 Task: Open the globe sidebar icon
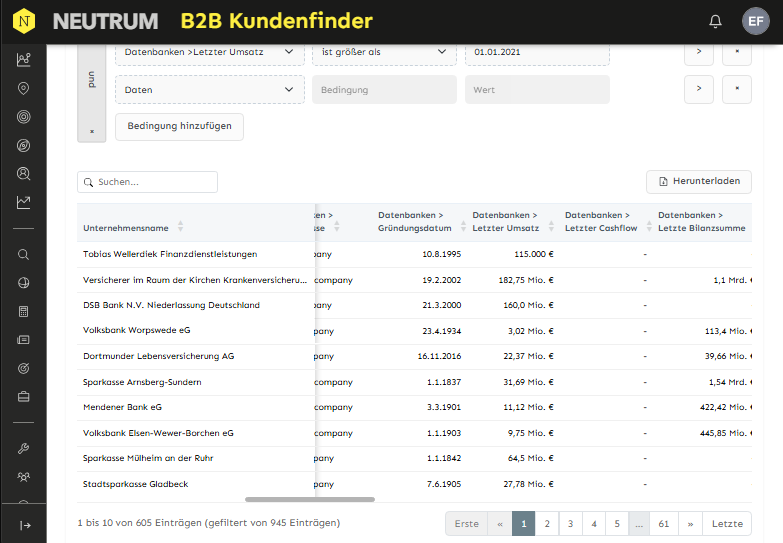(x=23, y=283)
